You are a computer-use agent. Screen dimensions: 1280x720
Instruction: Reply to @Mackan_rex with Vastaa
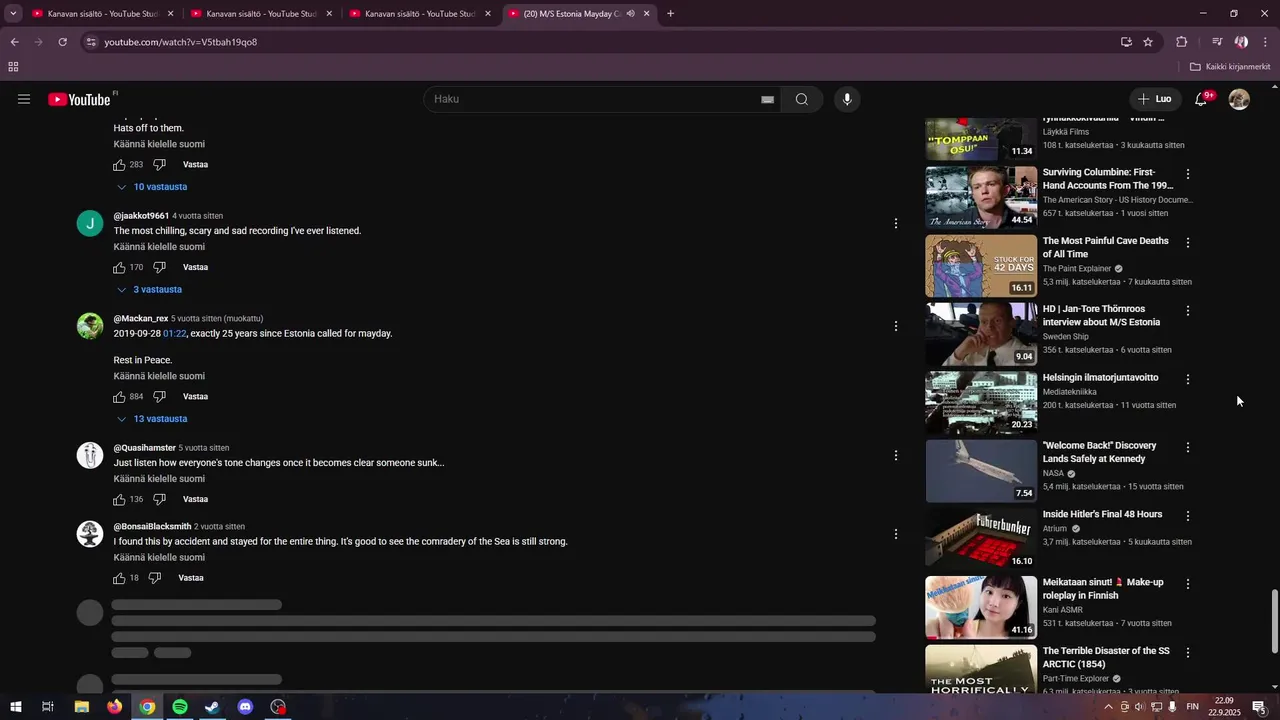195,397
